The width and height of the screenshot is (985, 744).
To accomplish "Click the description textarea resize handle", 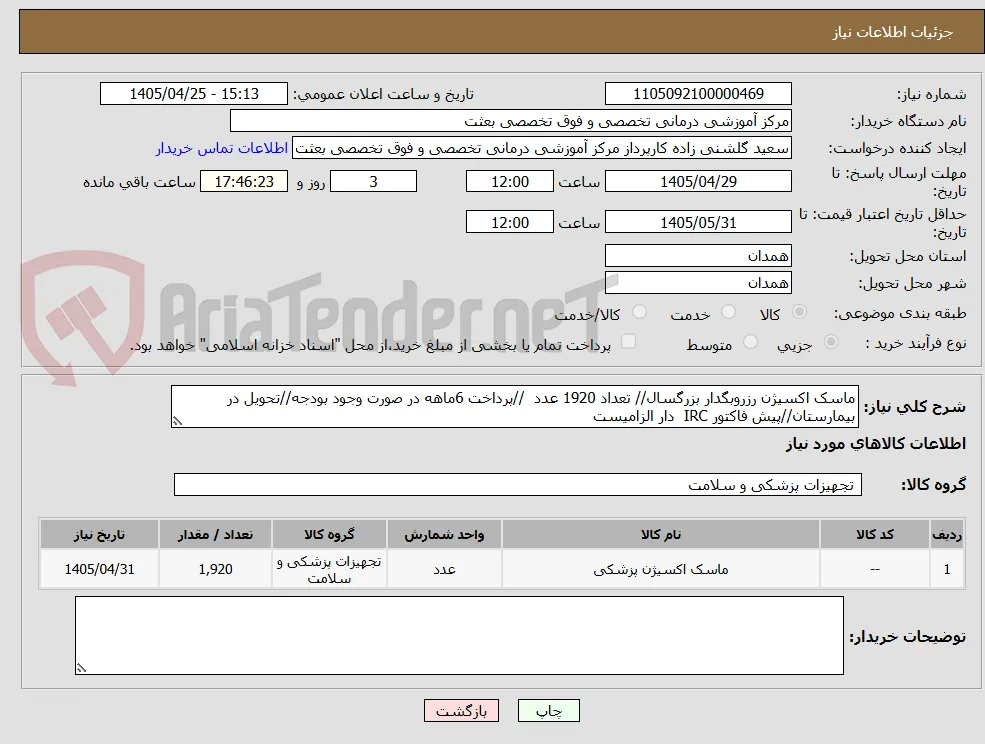I will point(177,422).
